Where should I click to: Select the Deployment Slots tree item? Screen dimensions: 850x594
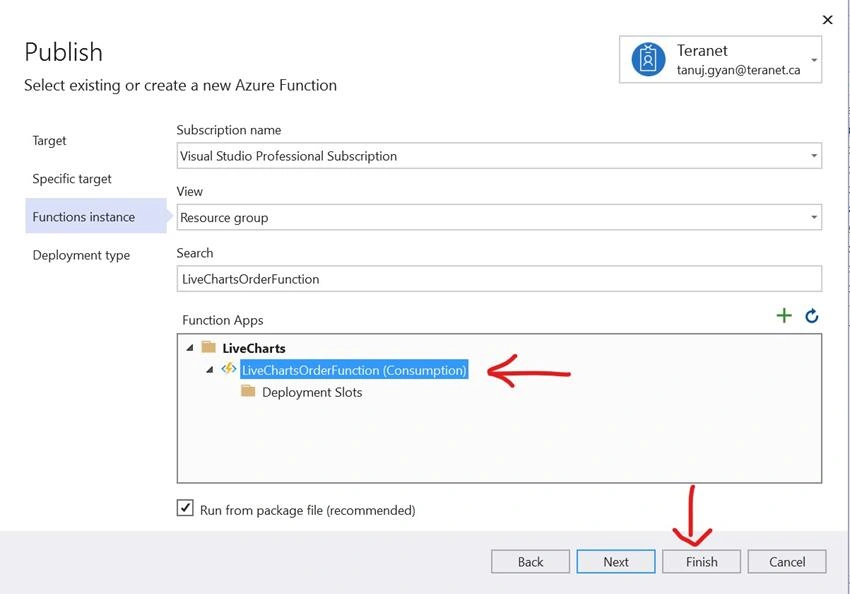tap(312, 392)
